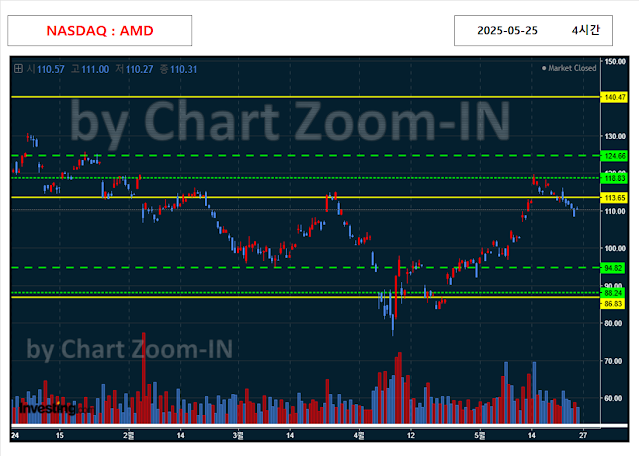
Task: Click the 5월 month marker on axis
Action: [x=480, y=436]
